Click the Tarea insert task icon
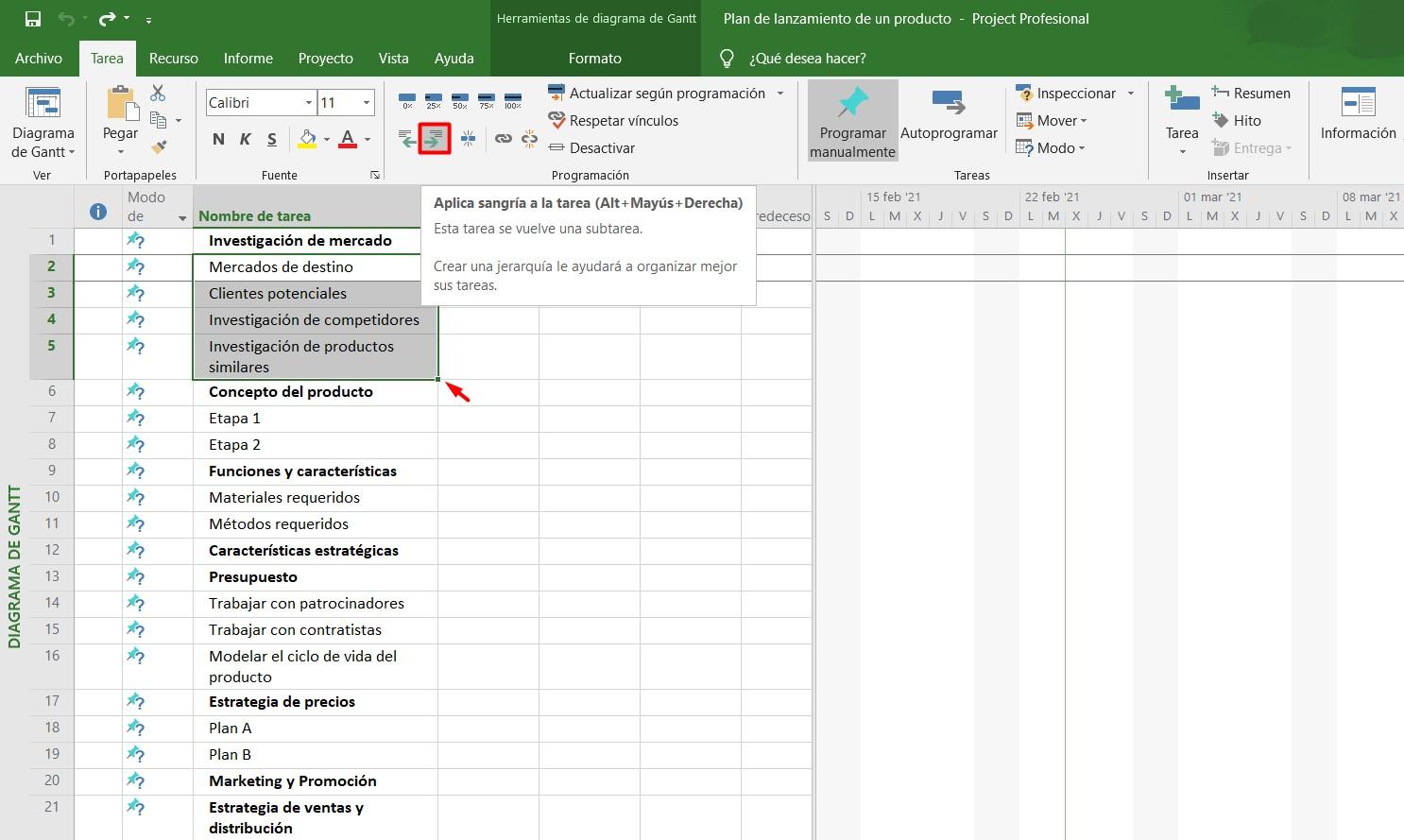 click(1182, 101)
